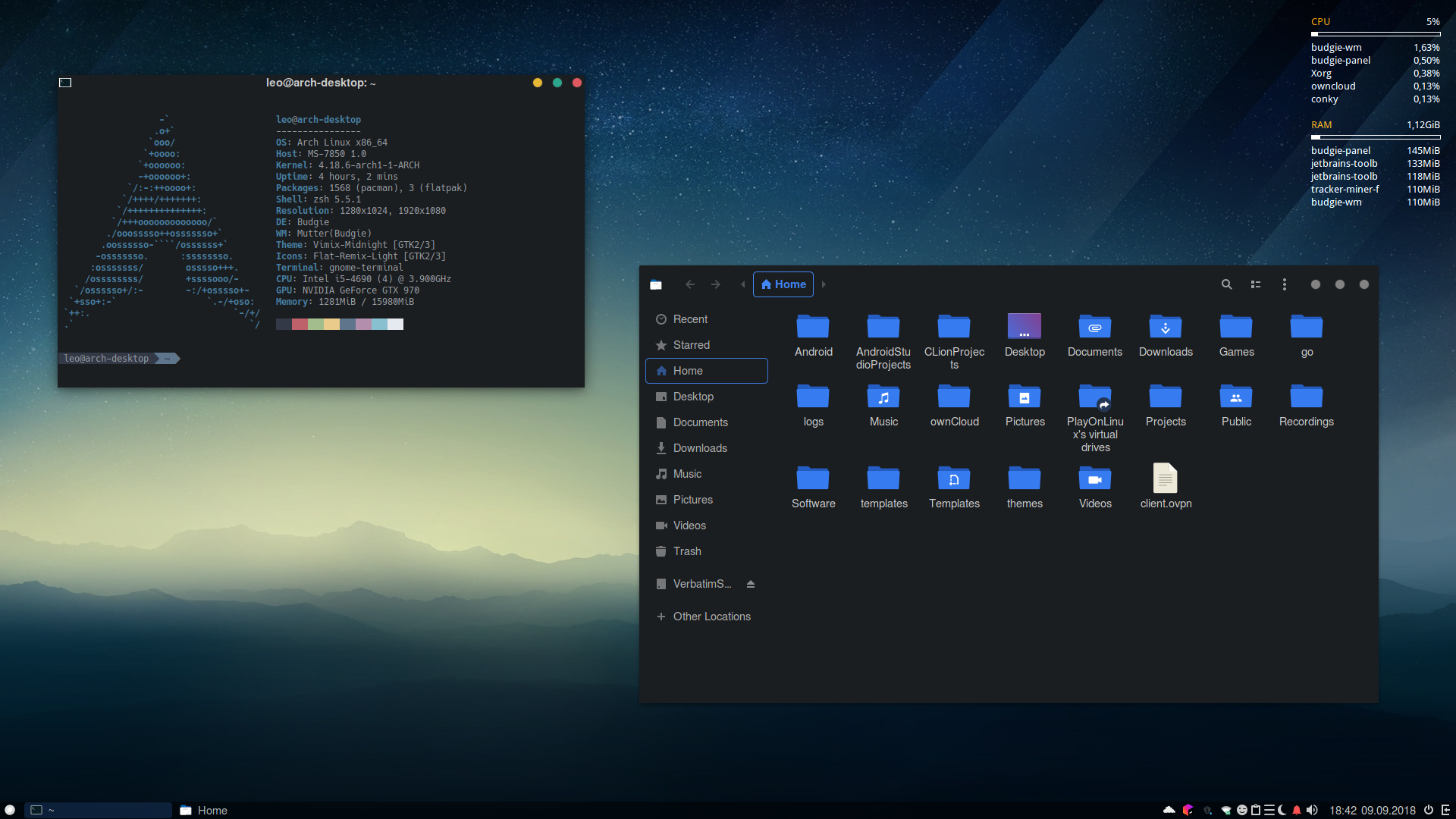Viewport: 1456px width, 819px height.
Task: Open JetBrains Toolbox tray icon
Action: click(x=1188, y=810)
